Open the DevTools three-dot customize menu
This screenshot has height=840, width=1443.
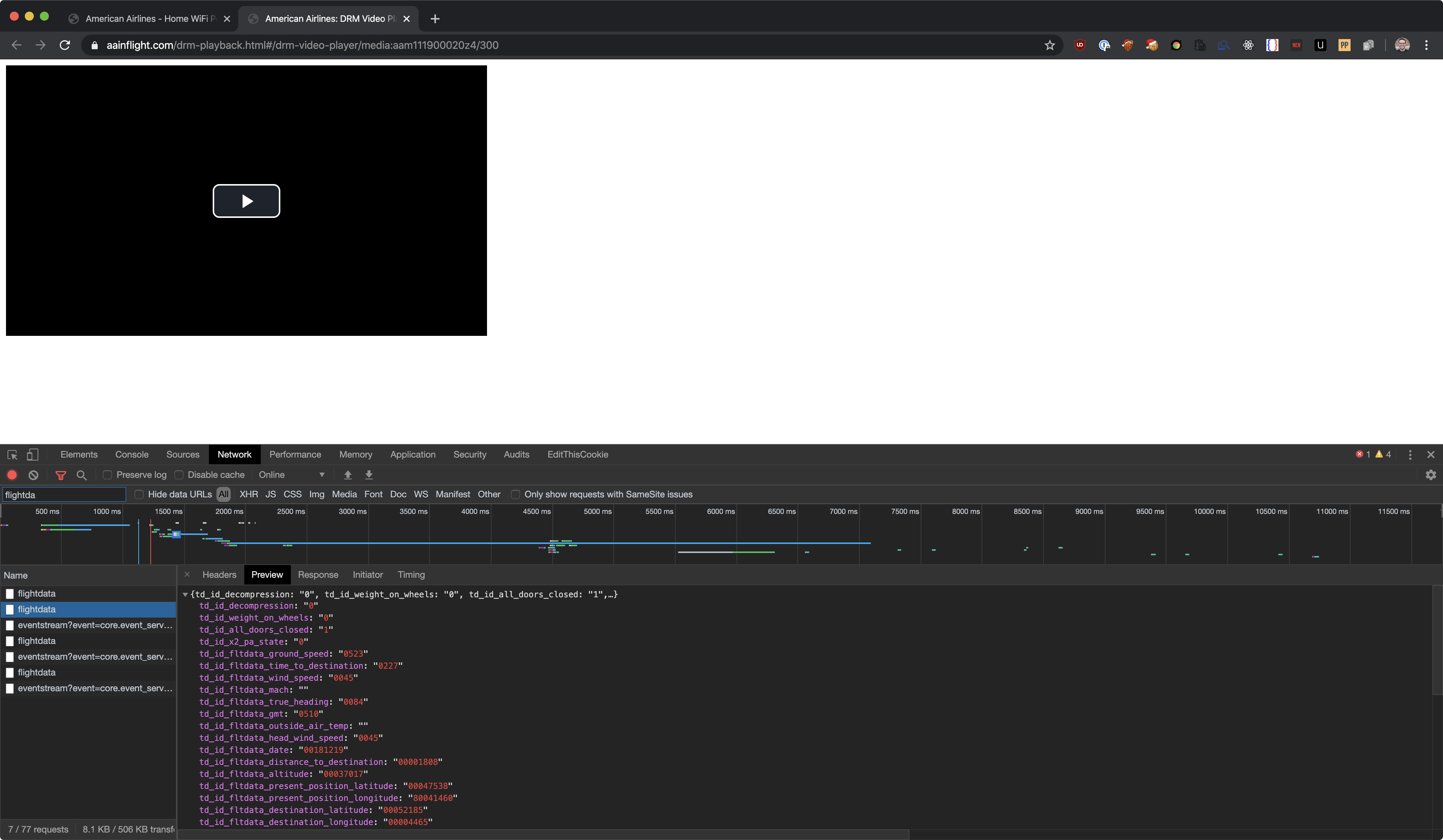[1410, 455]
